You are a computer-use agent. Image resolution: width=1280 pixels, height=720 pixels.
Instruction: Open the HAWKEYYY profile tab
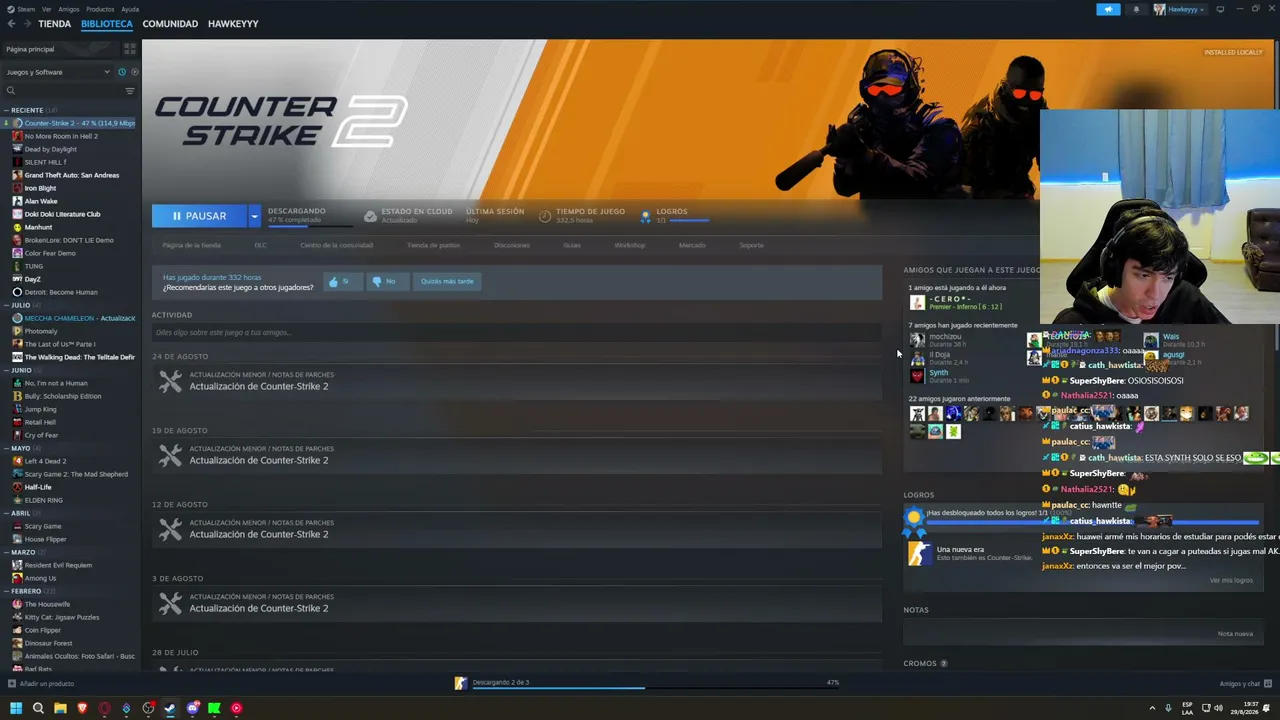pos(233,24)
